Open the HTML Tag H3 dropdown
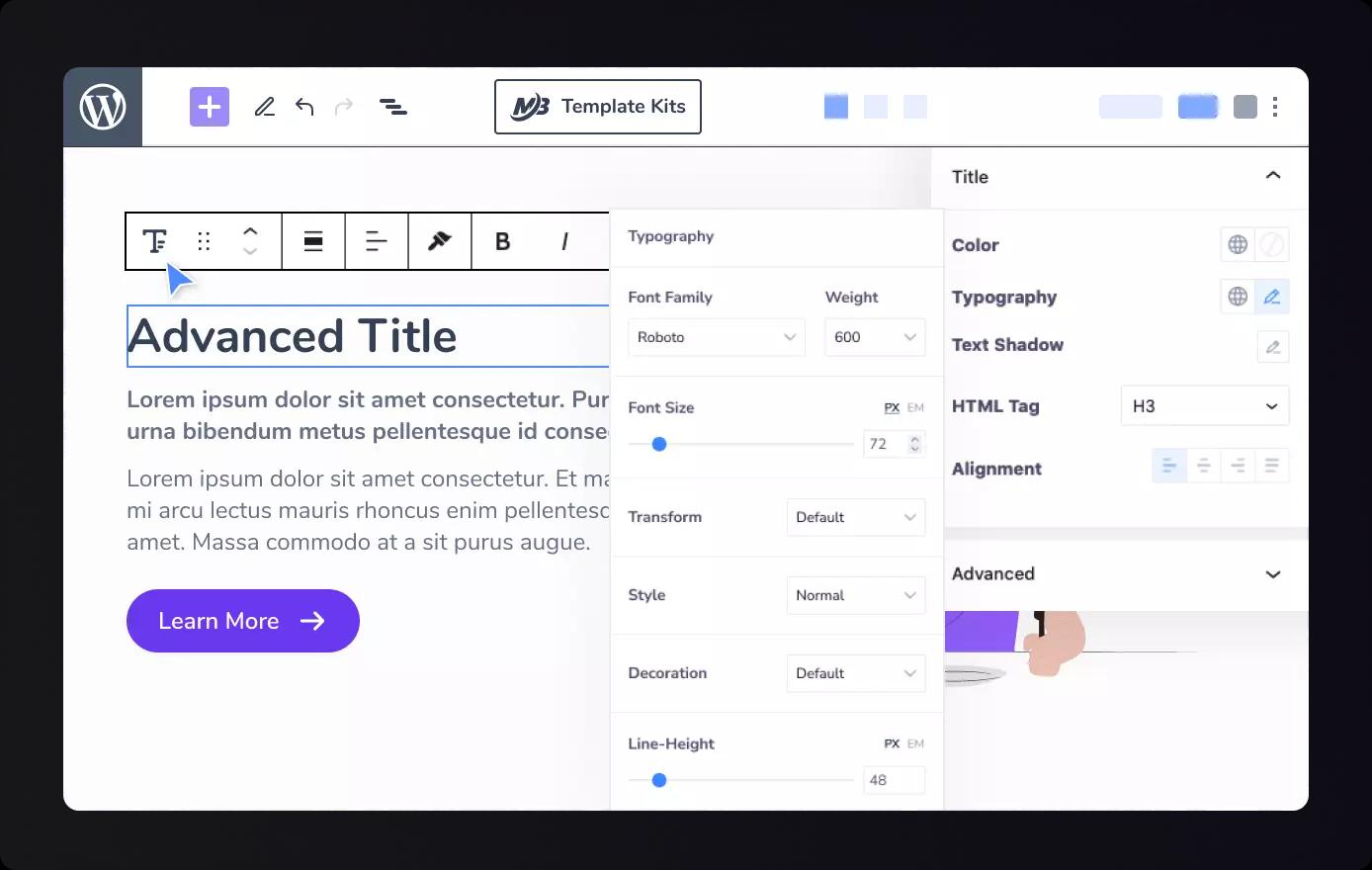The height and width of the screenshot is (870, 1372). (1204, 406)
